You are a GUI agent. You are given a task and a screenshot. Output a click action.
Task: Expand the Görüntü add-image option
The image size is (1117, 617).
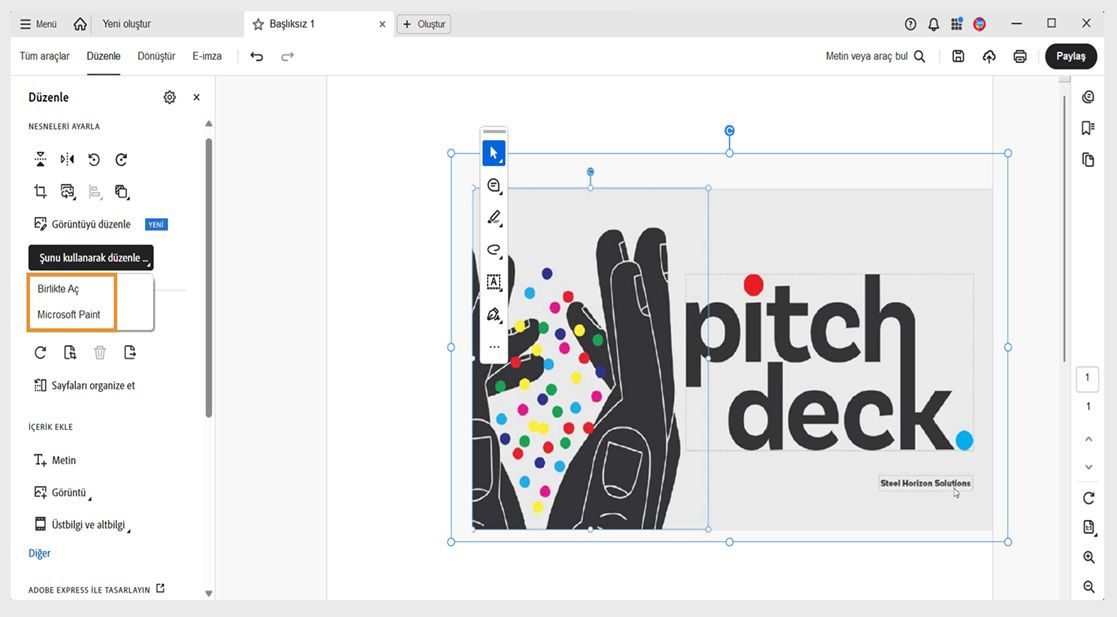63,492
